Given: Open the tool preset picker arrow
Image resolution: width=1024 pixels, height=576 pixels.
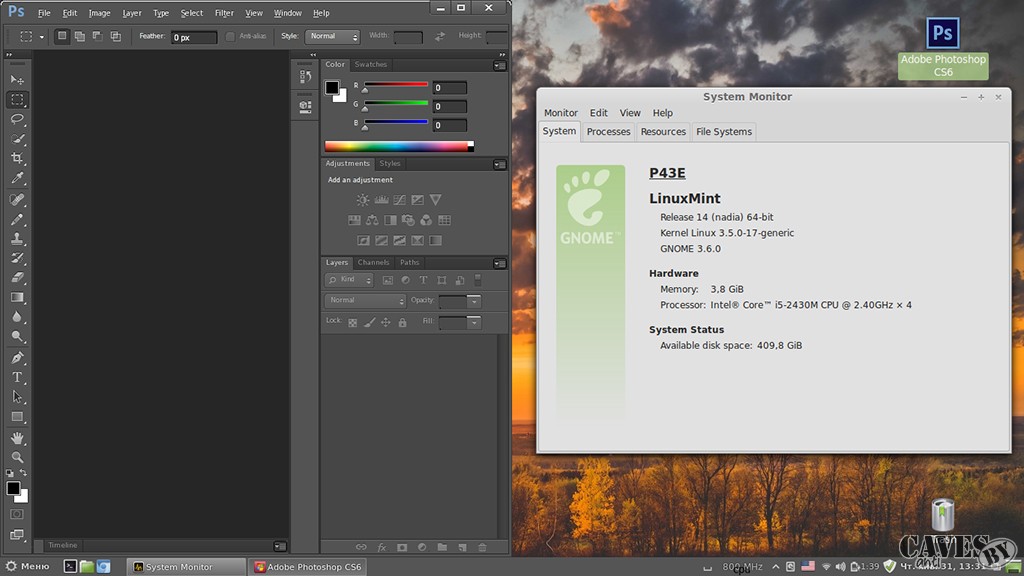Looking at the screenshot, I should click(42, 37).
